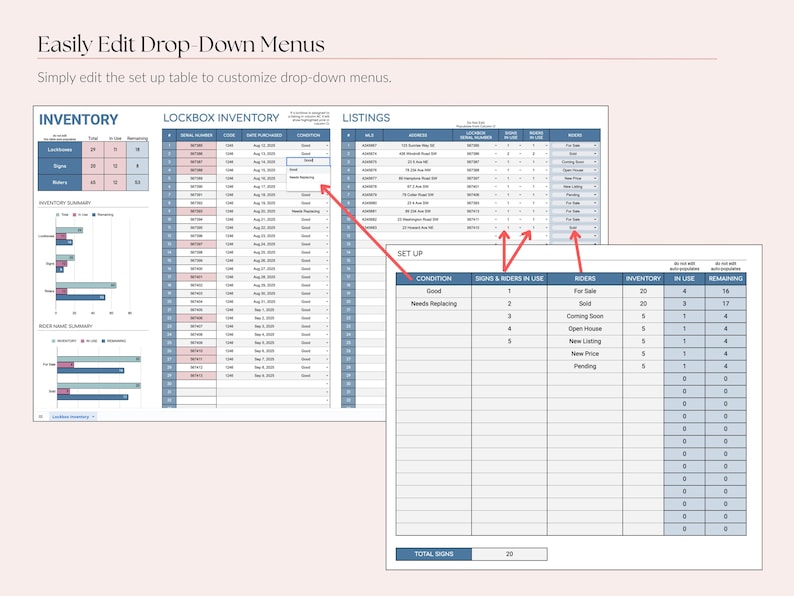Screen dimensions: 794x596
Task: Open the Riders dropdown showing Pending in Listings
Action: pyautogui.click(x=596, y=195)
